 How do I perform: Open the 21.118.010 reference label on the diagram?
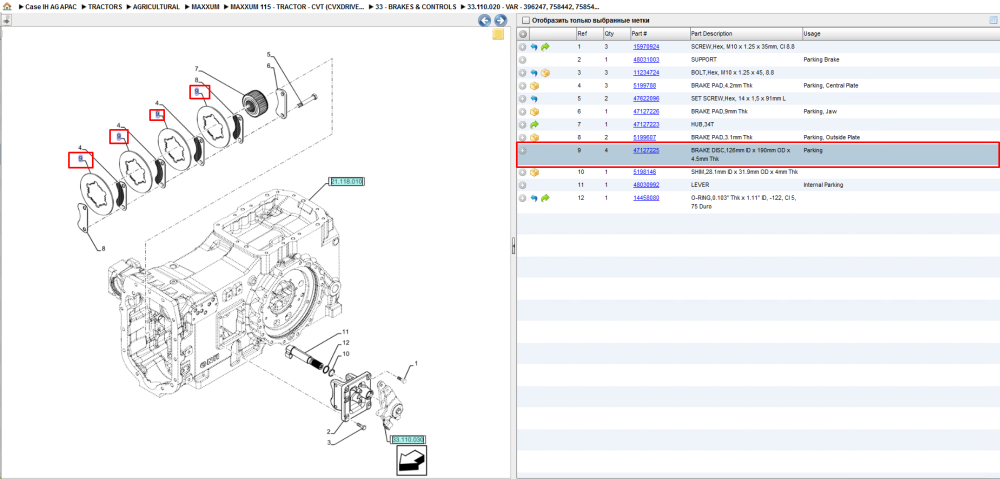pyautogui.click(x=346, y=182)
